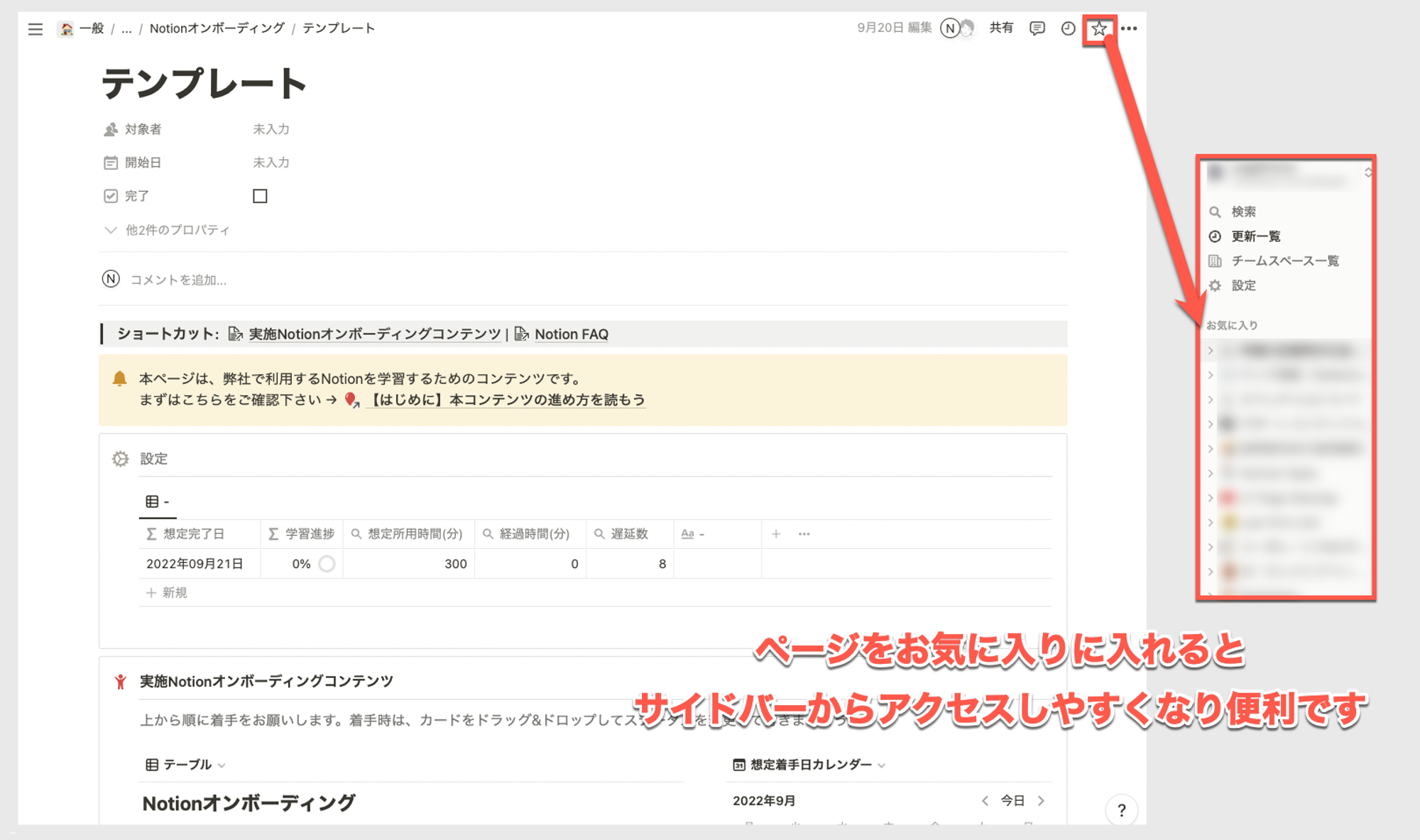Viewport: 1420px width, 840px height.
Task: Open the update history clock icon
Action: click(1068, 28)
